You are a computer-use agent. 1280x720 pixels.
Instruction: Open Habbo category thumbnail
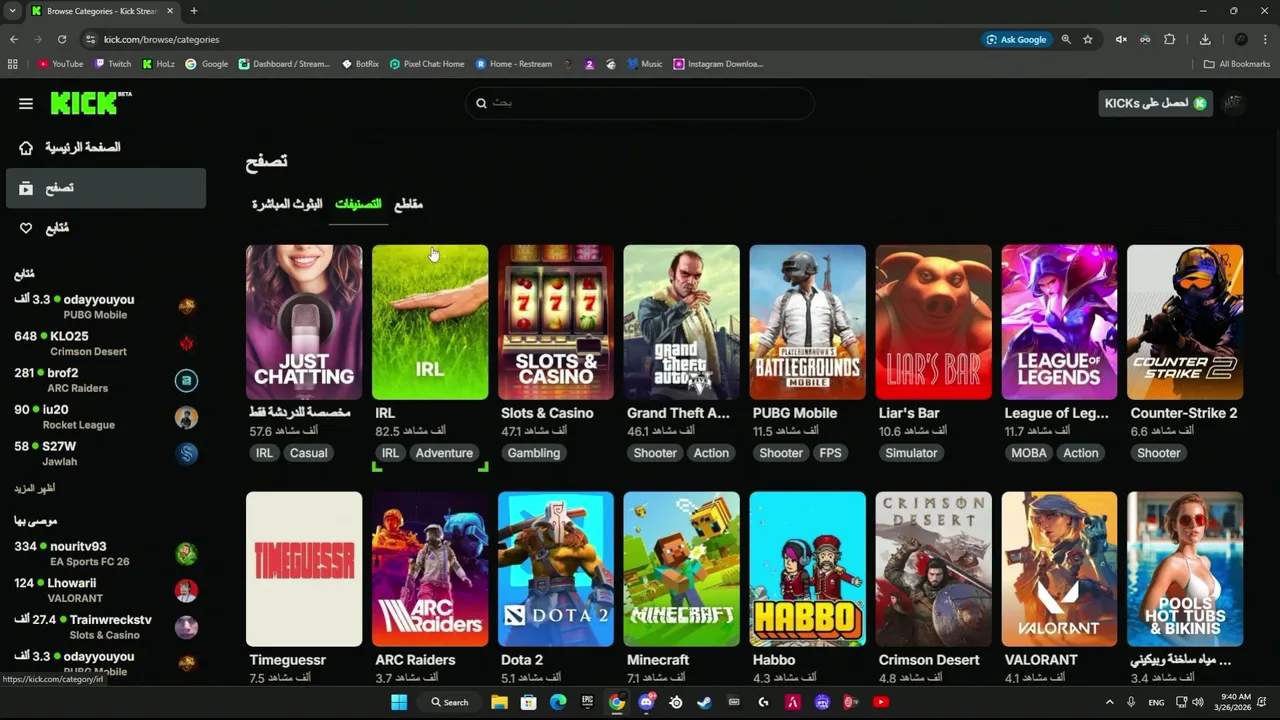[807, 569]
